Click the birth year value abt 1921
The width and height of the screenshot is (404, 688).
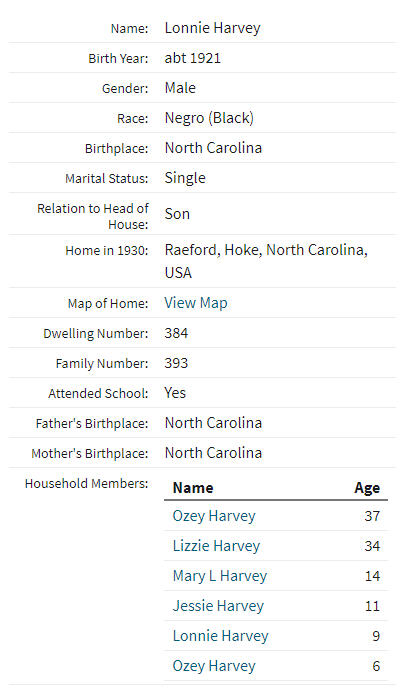click(193, 58)
